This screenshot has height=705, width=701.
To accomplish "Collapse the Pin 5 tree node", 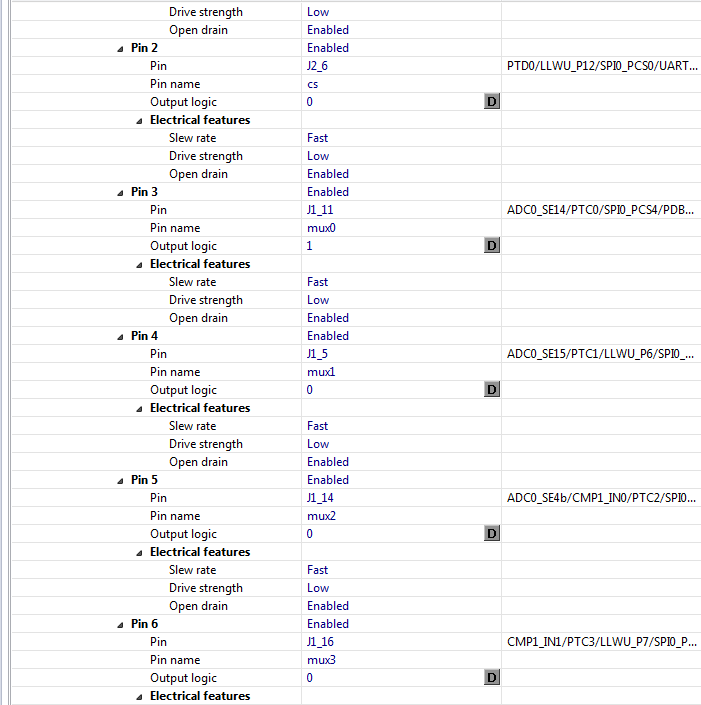I will pos(120,480).
